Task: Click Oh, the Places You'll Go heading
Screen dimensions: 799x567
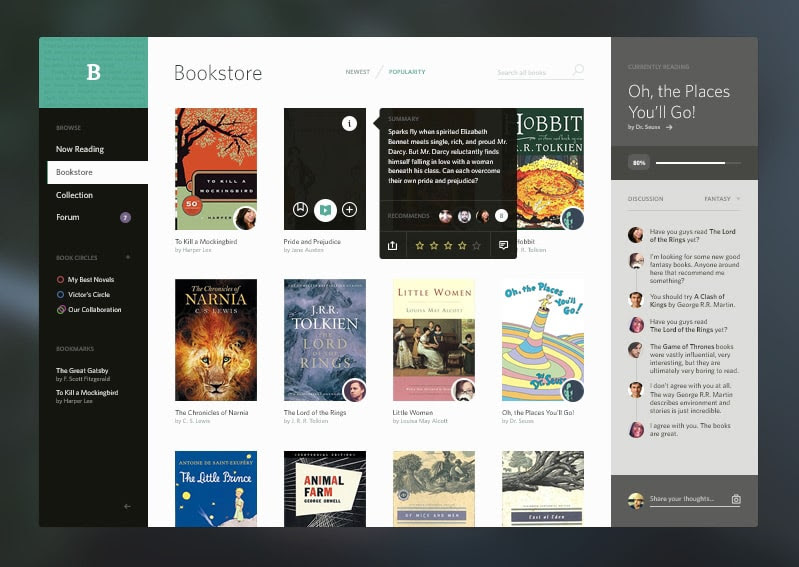Action: pos(679,101)
